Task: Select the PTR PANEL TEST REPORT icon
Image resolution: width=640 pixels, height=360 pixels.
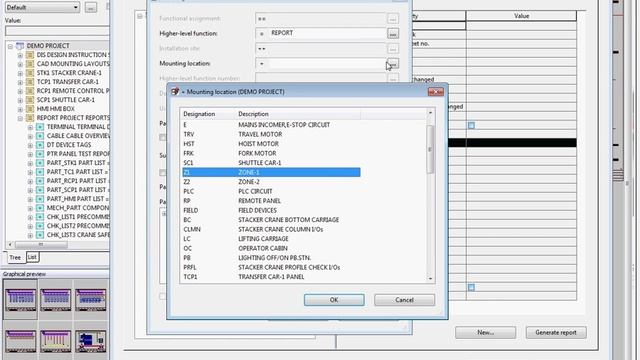Action: point(40,154)
